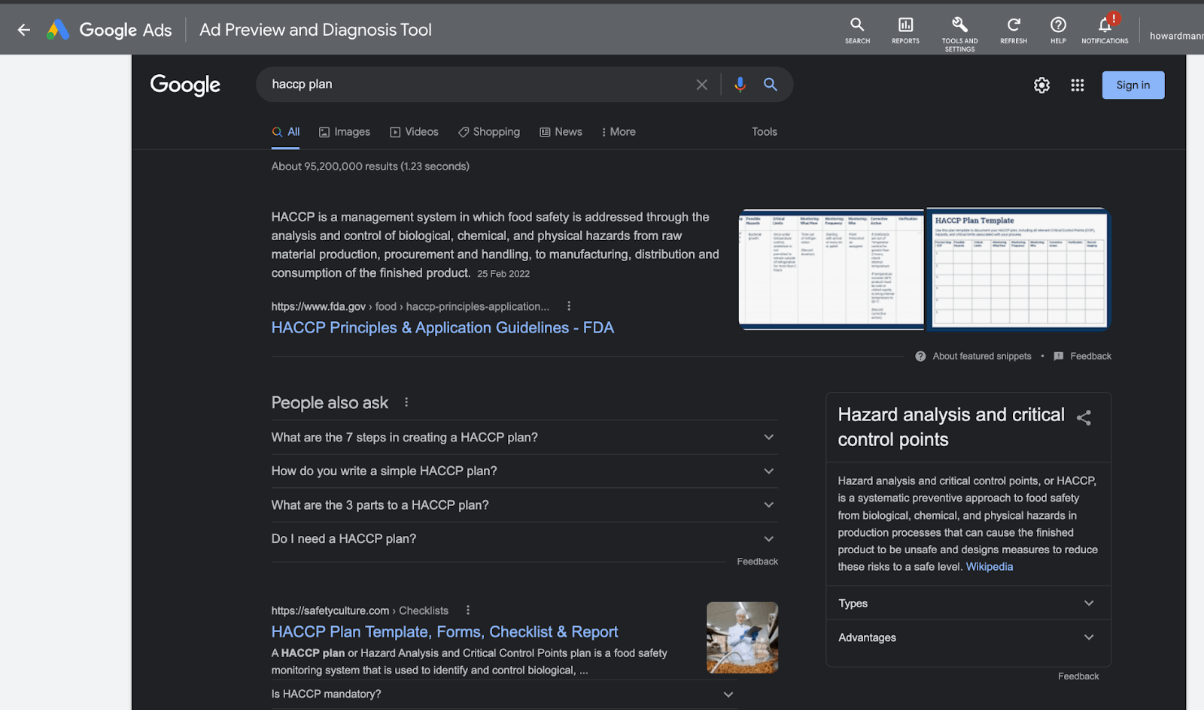This screenshot has width=1204, height=710.
Task: Click the Sign in button
Action: (x=1133, y=85)
